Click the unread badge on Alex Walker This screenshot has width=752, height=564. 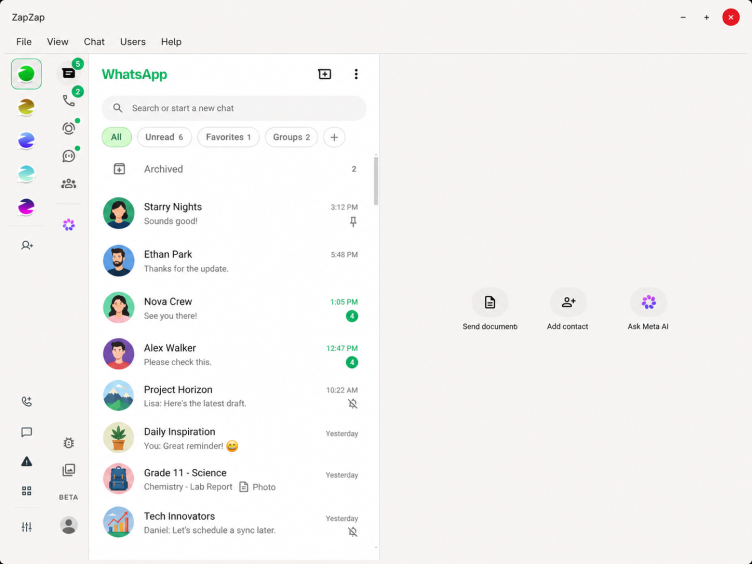click(352, 362)
